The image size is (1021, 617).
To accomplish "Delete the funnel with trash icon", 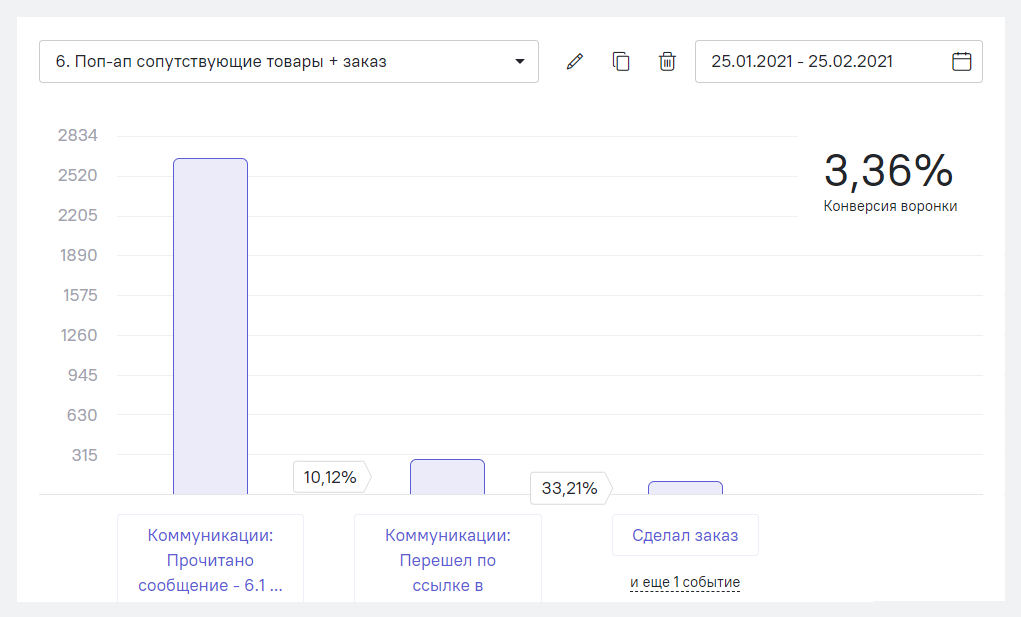I will tap(667, 62).
